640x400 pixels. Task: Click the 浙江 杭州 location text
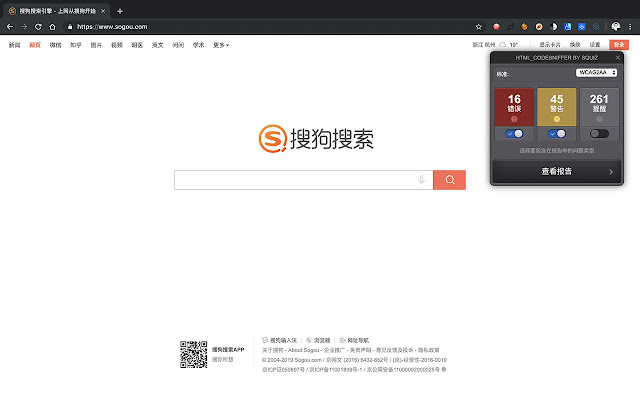484,45
